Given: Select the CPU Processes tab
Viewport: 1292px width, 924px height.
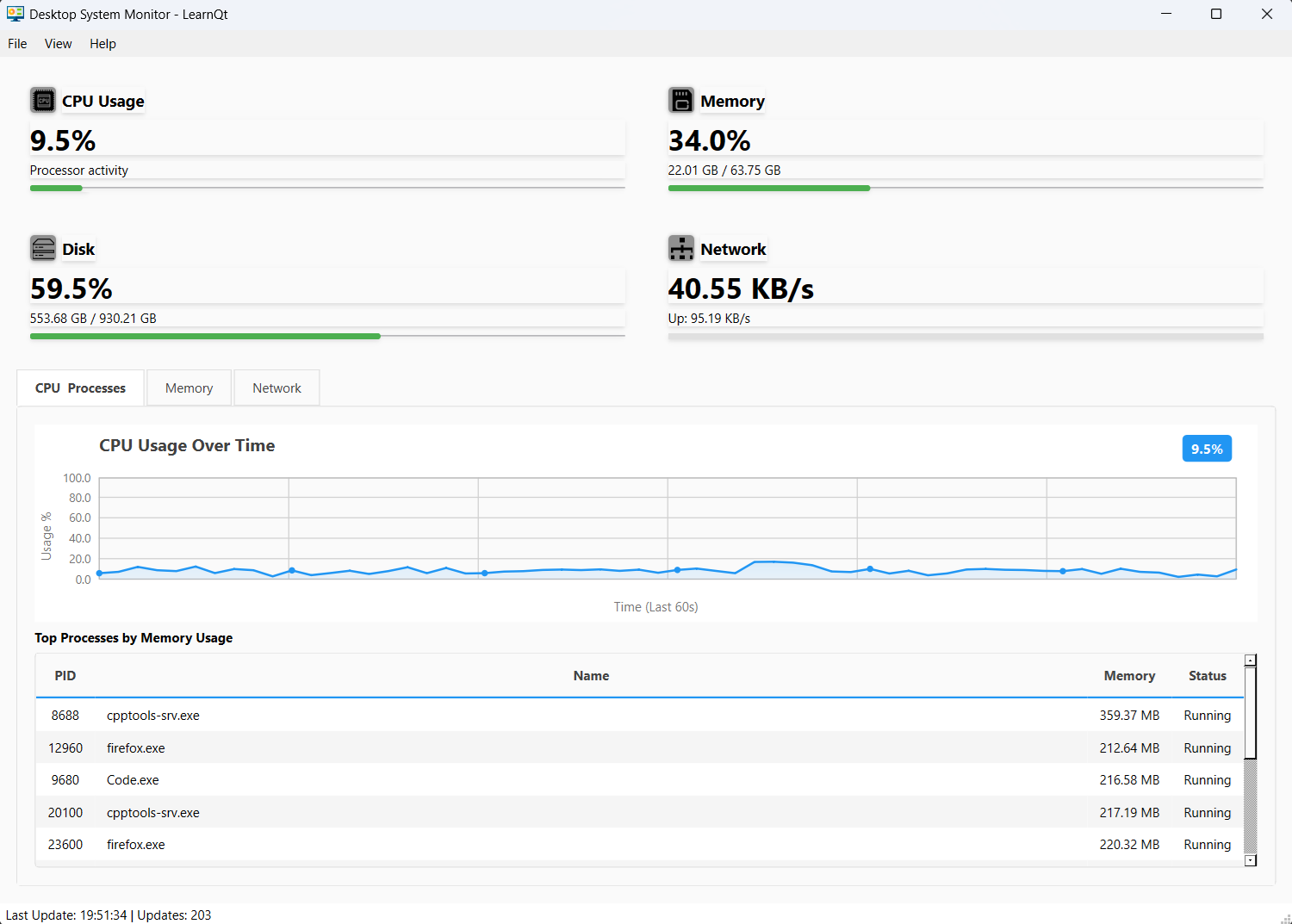Looking at the screenshot, I should click(80, 388).
